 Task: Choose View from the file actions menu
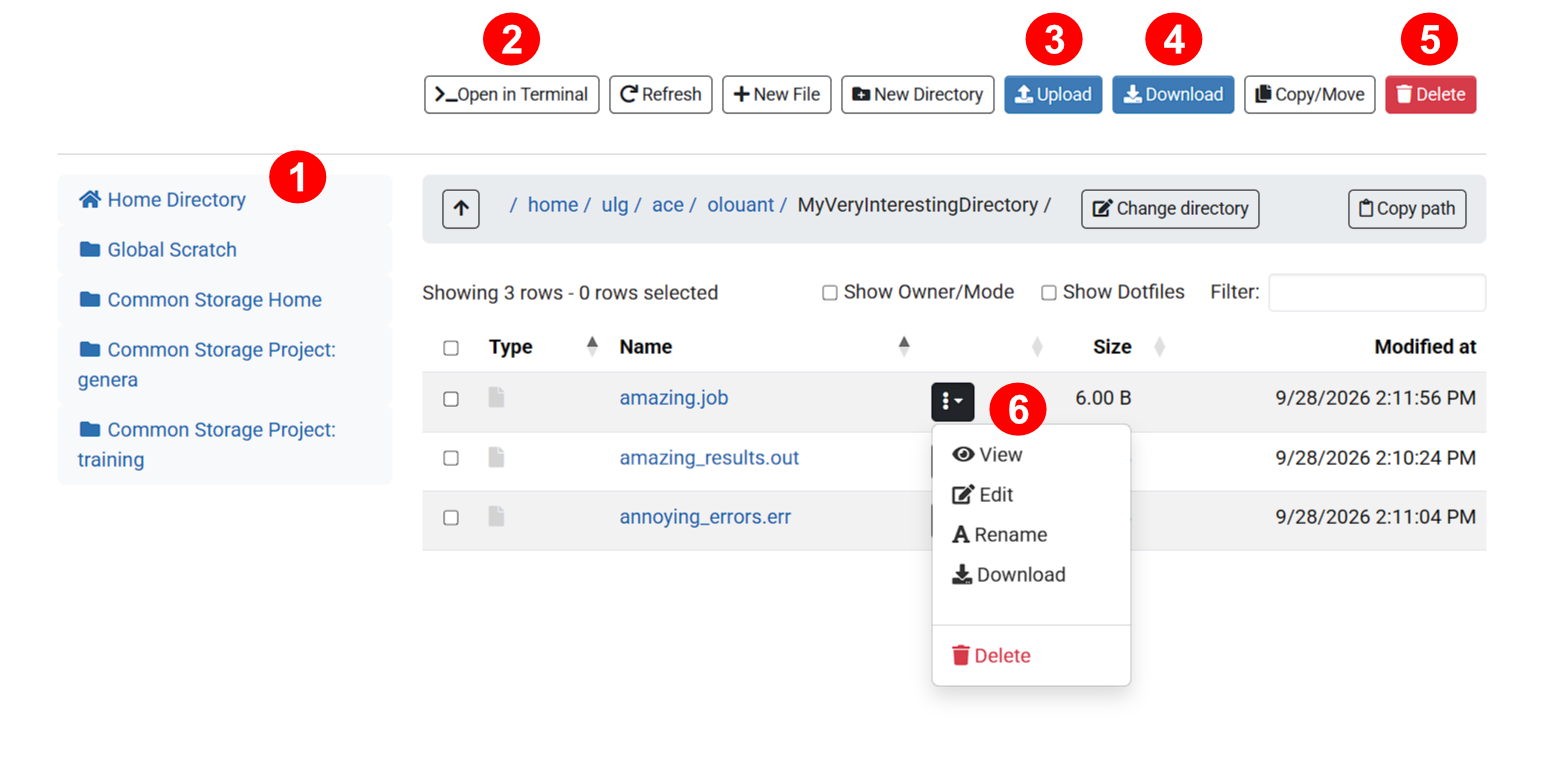[x=1031, y=455]
